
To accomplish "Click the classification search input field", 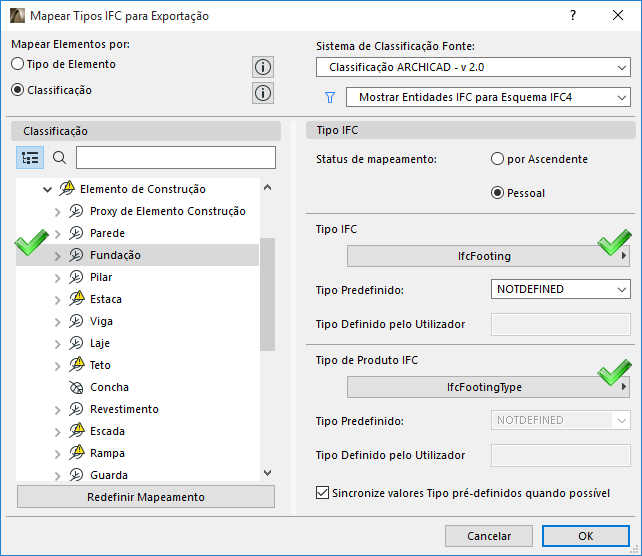I will 175,158.
